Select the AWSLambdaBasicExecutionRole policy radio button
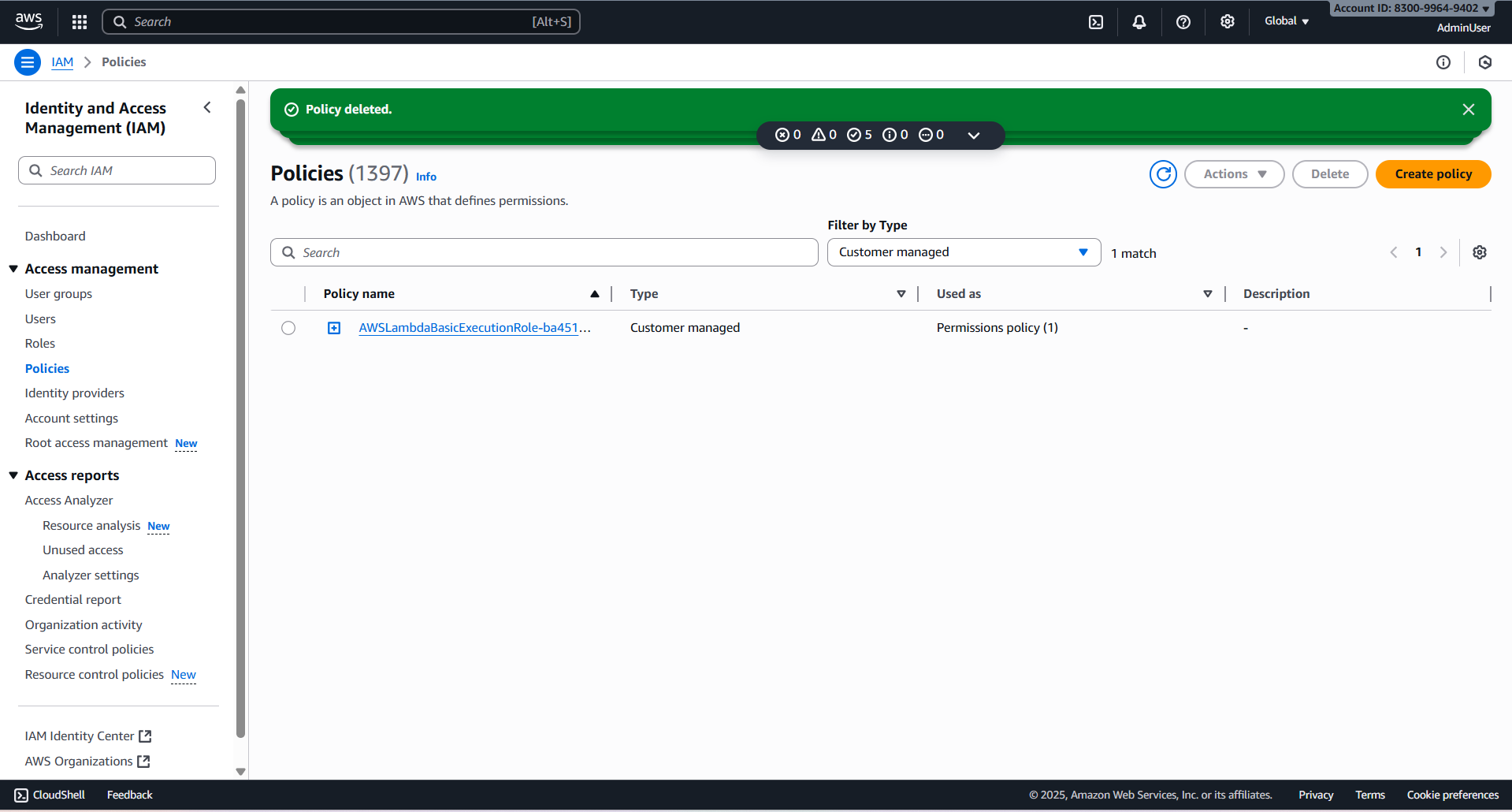Screen dimensions: 1512x812 click(288, 328)
